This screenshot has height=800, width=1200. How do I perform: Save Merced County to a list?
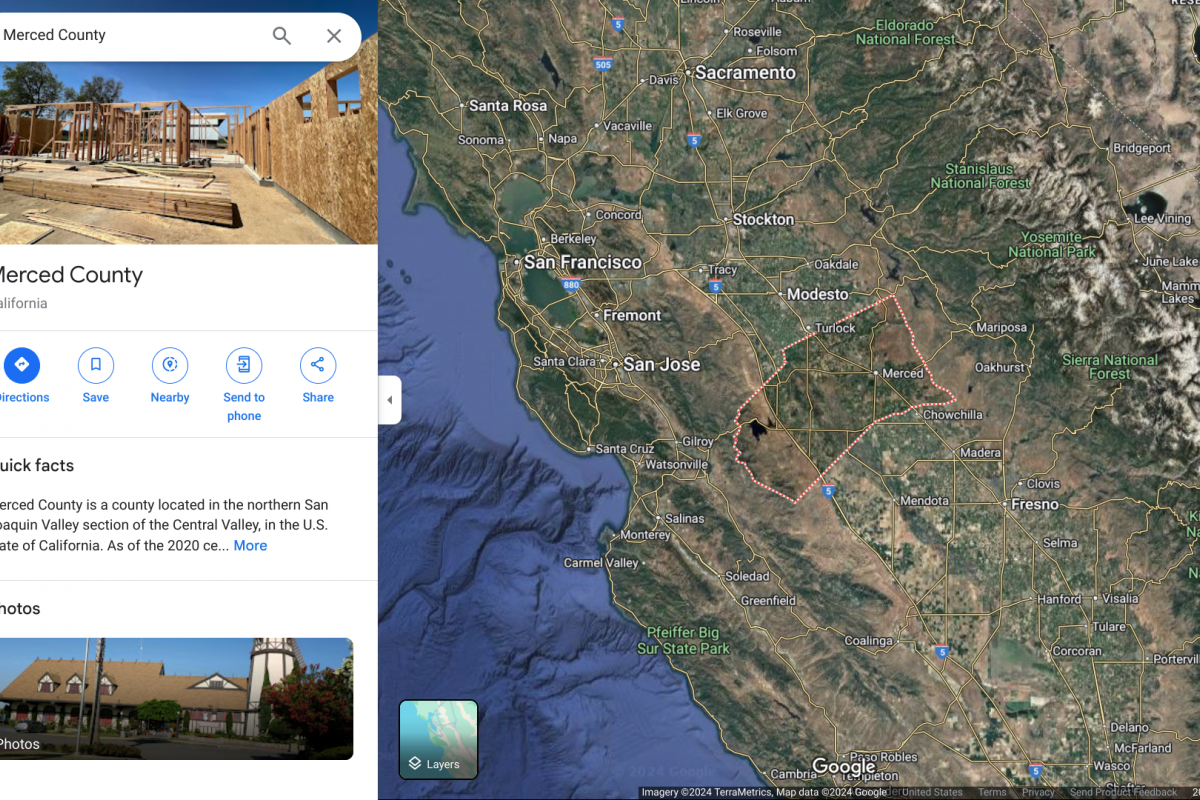(x=96, y=366)
